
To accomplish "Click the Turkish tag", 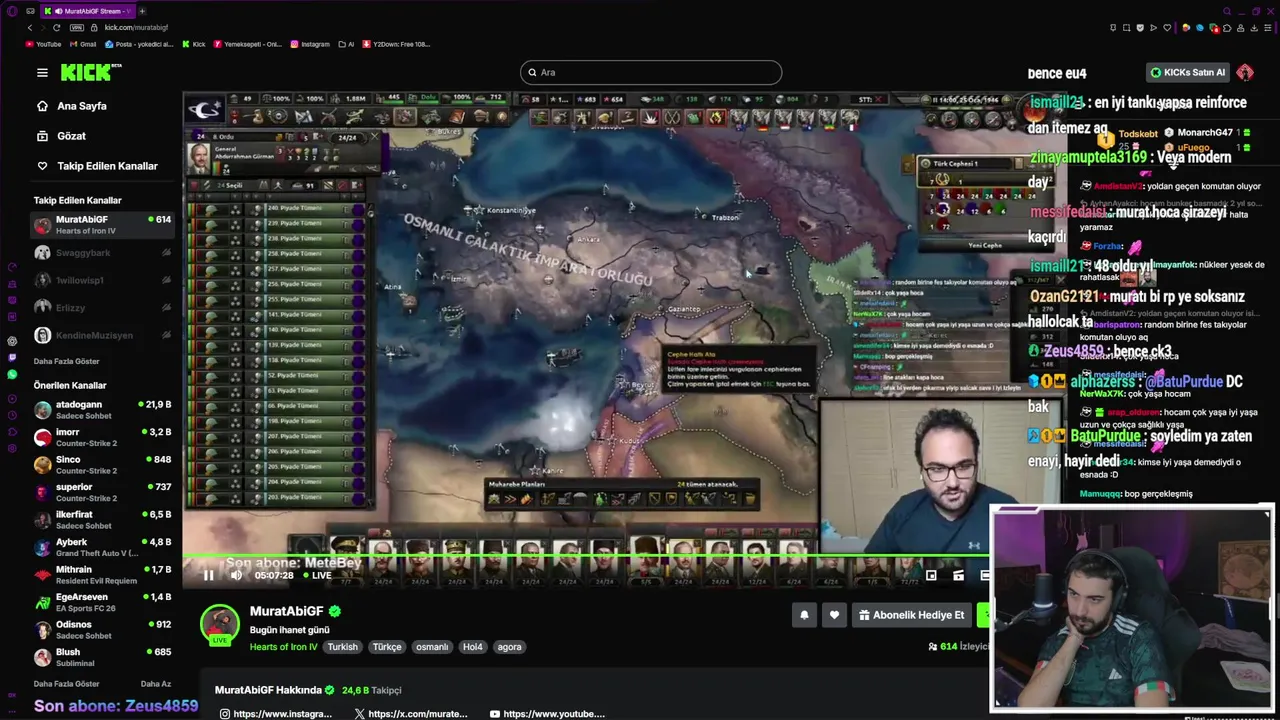I will (x=342, y=647).
